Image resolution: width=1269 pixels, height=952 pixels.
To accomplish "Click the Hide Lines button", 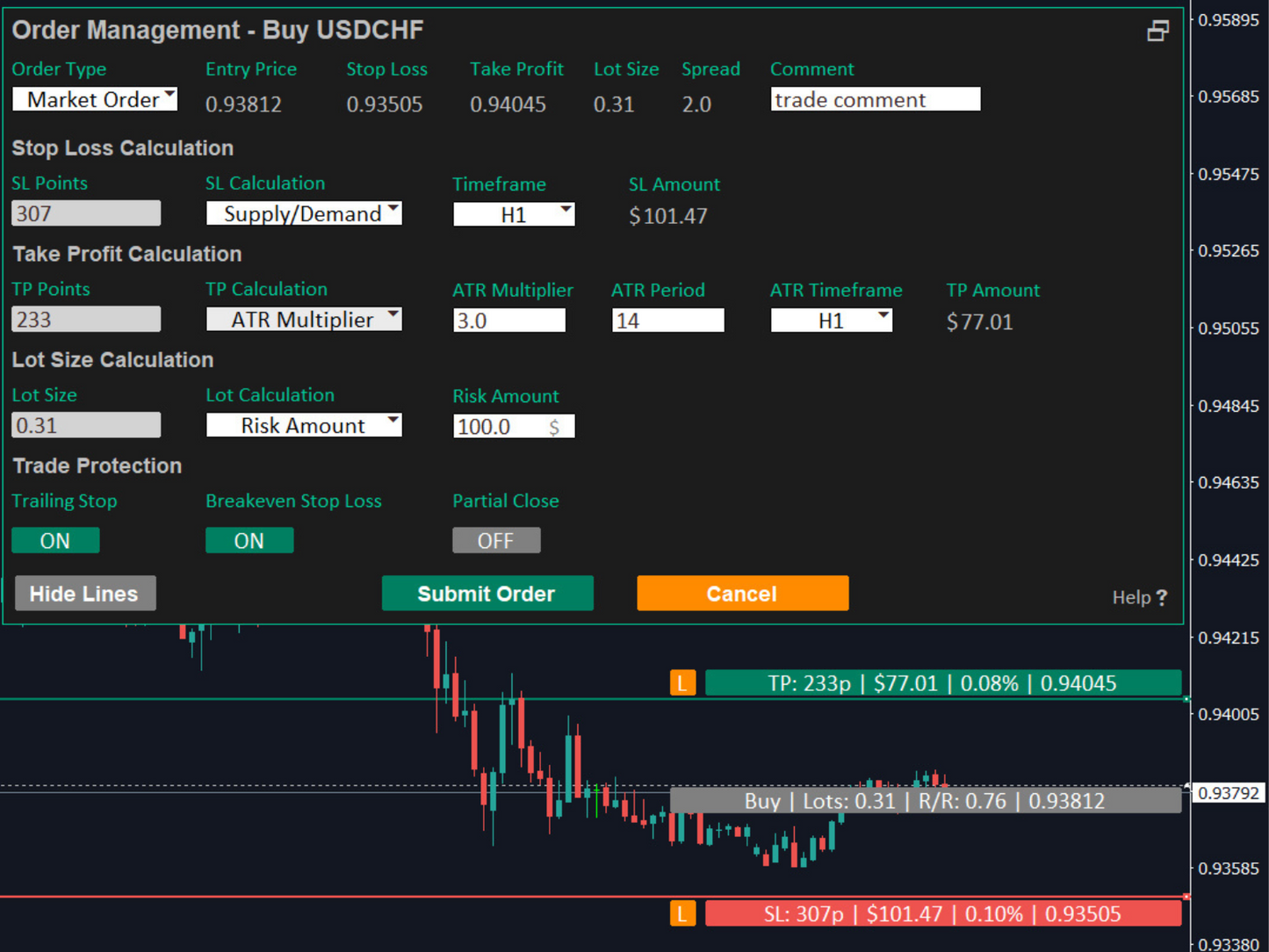I will tap(85, 594).
